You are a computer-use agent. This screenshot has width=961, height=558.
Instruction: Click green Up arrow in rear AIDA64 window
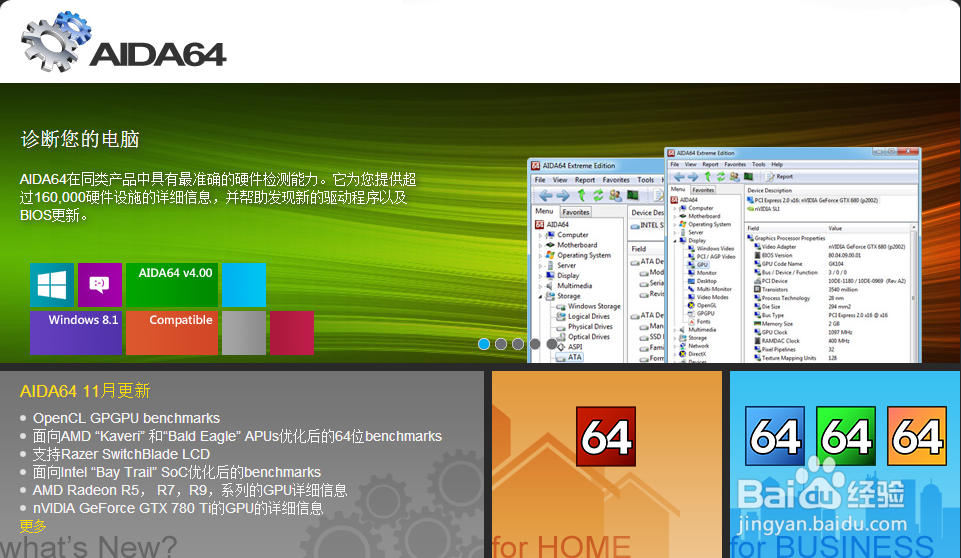coord(581,196)
